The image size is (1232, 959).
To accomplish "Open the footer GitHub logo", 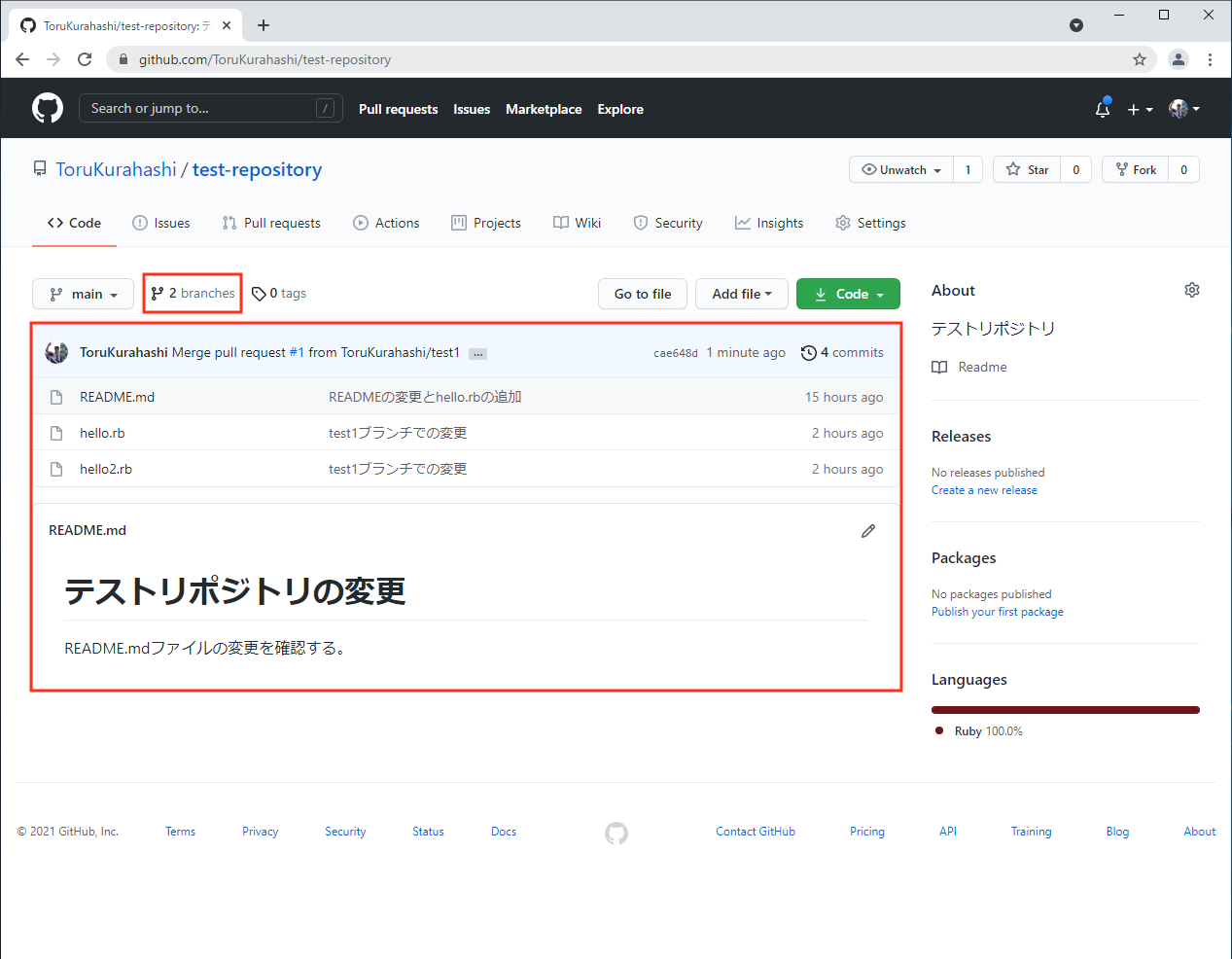I will [x=616, y=833].
